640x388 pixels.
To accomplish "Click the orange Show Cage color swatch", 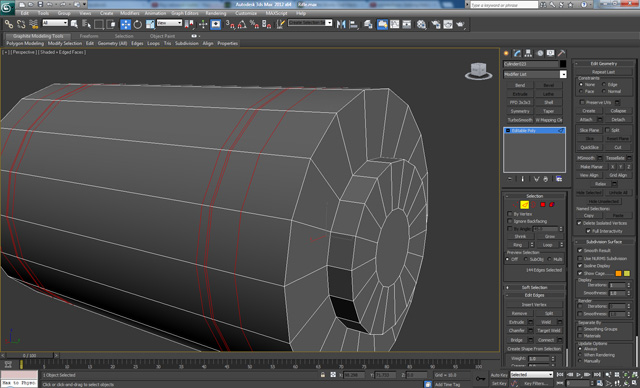I will tap(618, 273).
